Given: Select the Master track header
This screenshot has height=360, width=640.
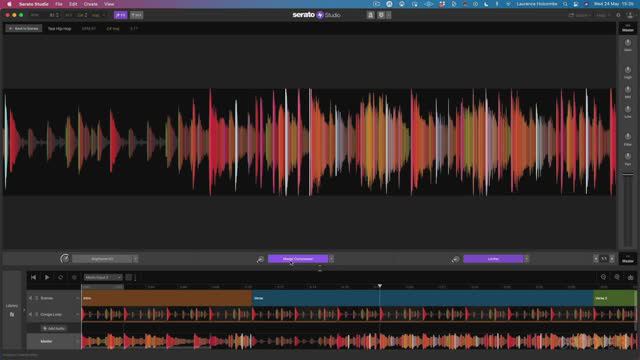Looking at the screenshot, I should (x=53, y=341).
